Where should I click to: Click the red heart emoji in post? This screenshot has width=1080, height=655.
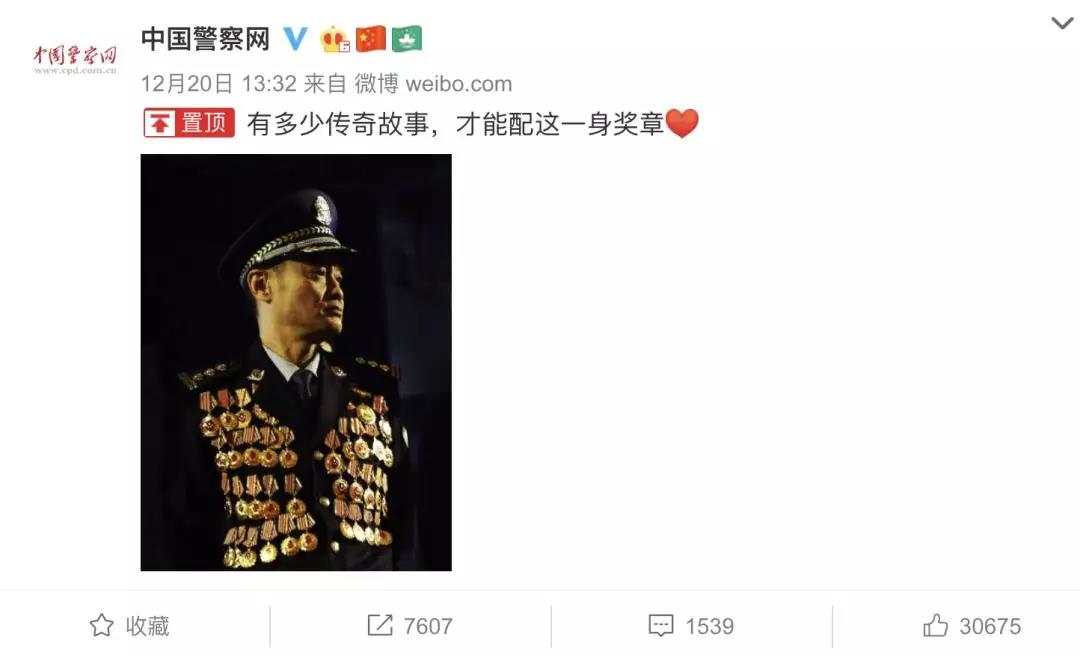click(x=683, y=123)
